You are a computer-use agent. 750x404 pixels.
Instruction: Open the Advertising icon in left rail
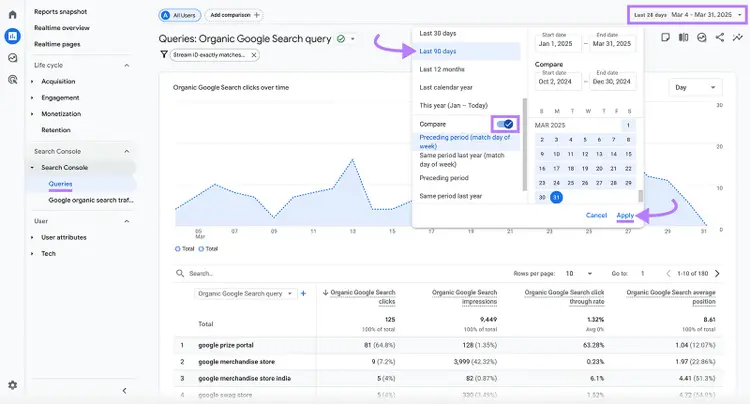[12, 79]
